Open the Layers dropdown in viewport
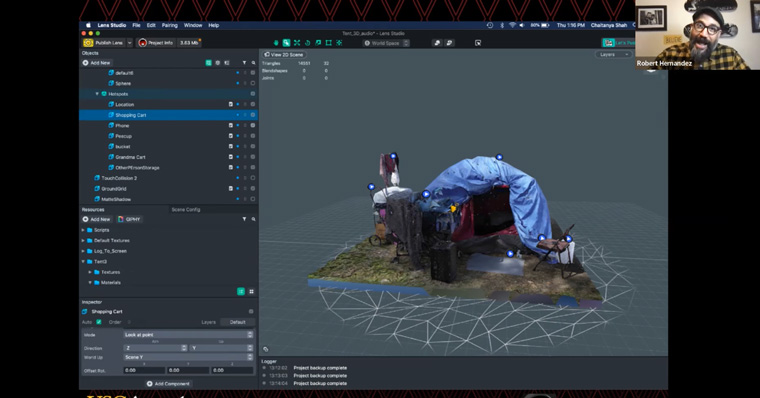760x398 pixels. tap(613, 55)
